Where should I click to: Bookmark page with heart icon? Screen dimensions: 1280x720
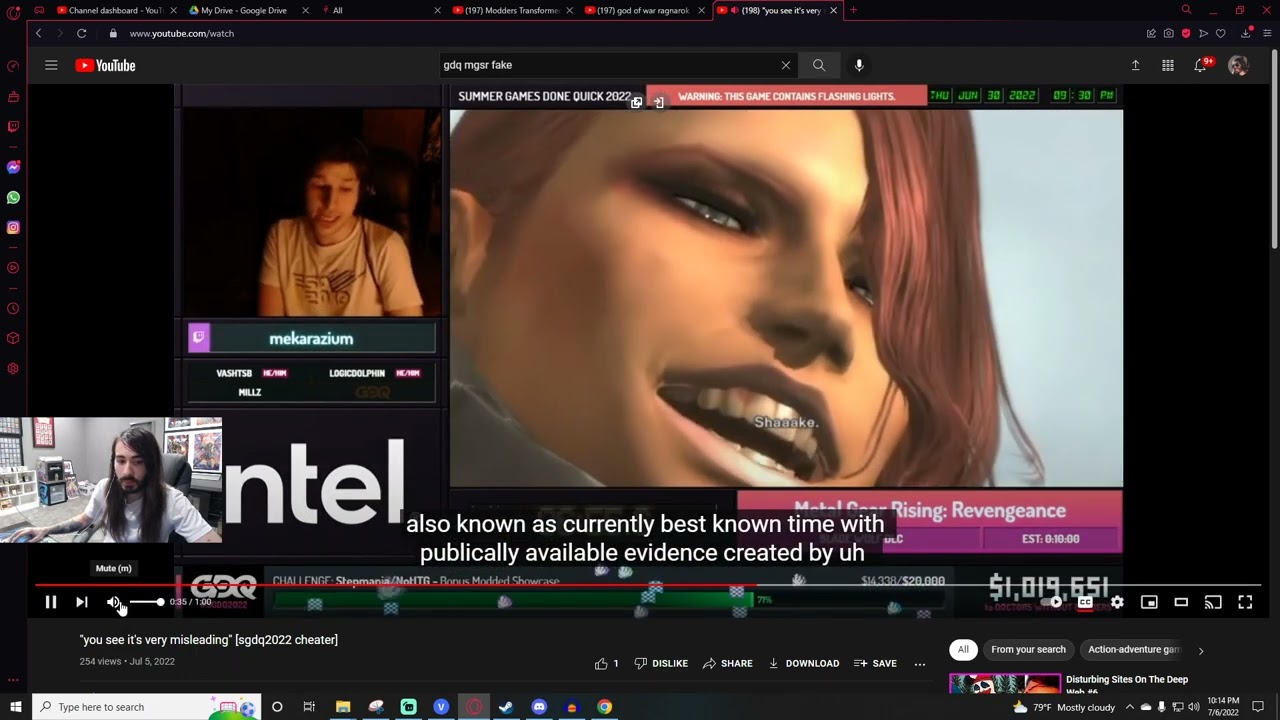[1220, 33]
